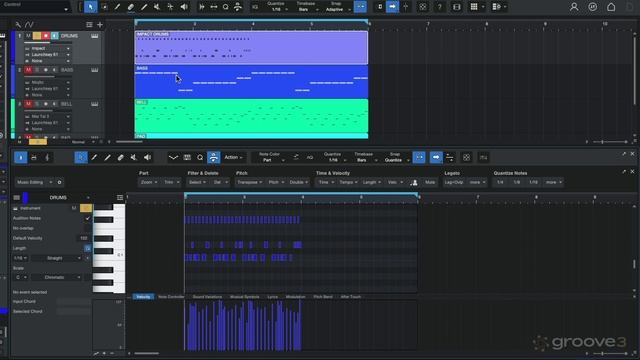Select the Range tool in the top toolbar

pos(104,7)
